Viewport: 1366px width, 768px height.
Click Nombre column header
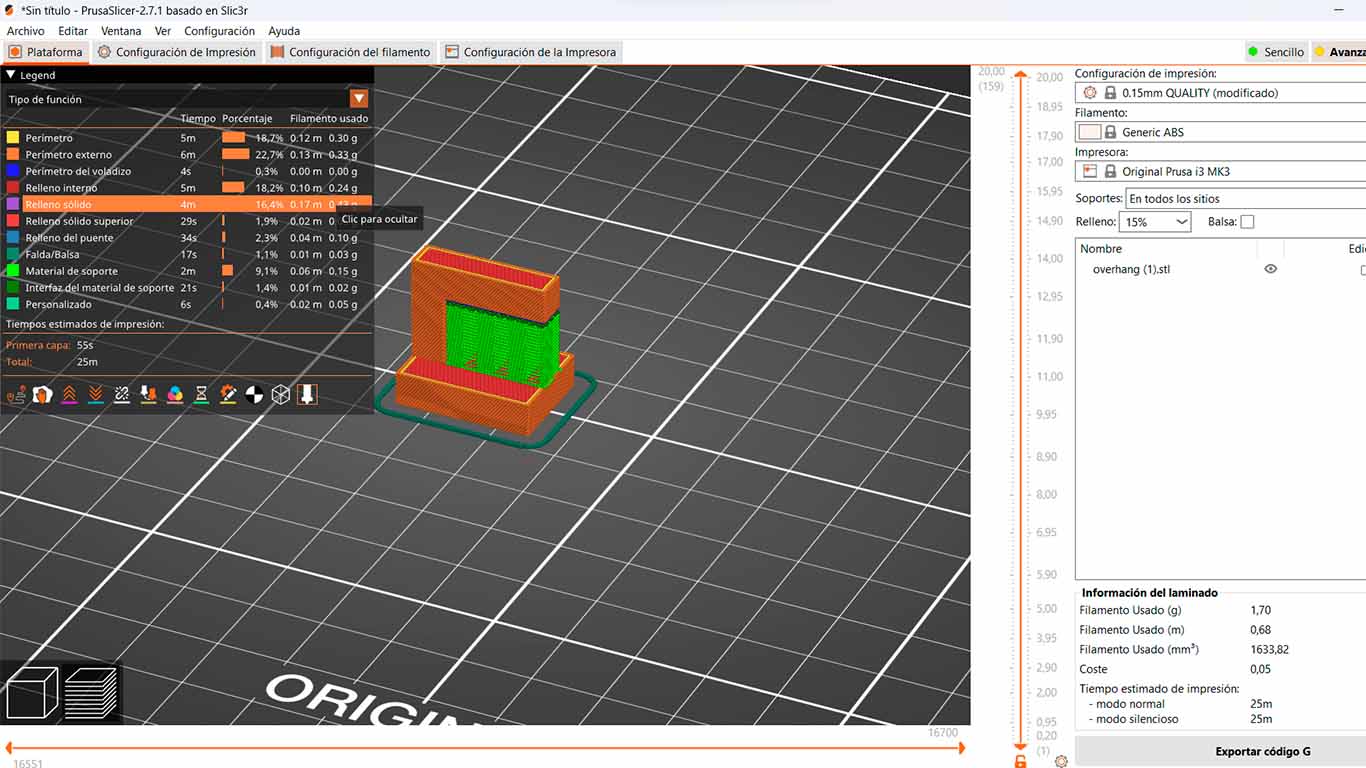point(1166,248)
